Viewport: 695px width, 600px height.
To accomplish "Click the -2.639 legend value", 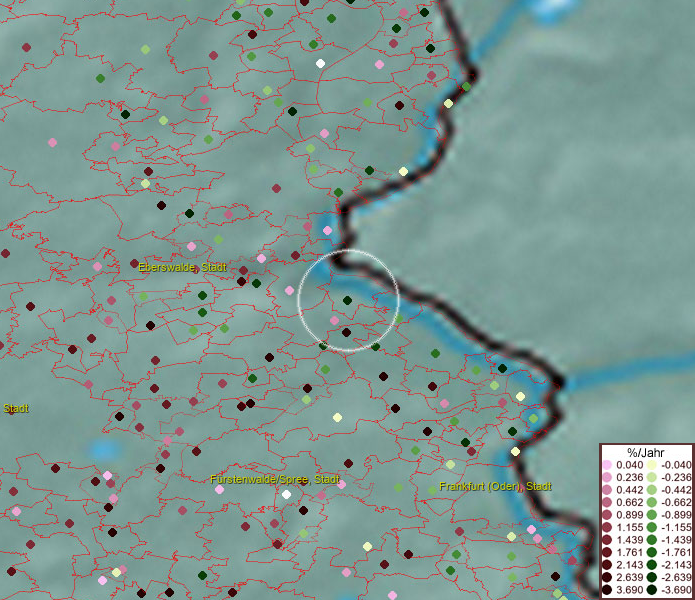I will 676,577.
